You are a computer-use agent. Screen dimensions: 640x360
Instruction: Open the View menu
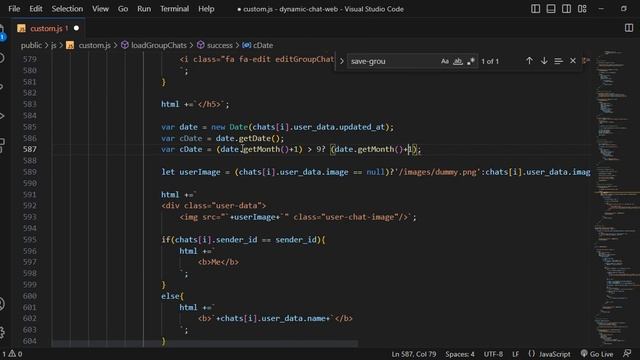click(100, 9)
